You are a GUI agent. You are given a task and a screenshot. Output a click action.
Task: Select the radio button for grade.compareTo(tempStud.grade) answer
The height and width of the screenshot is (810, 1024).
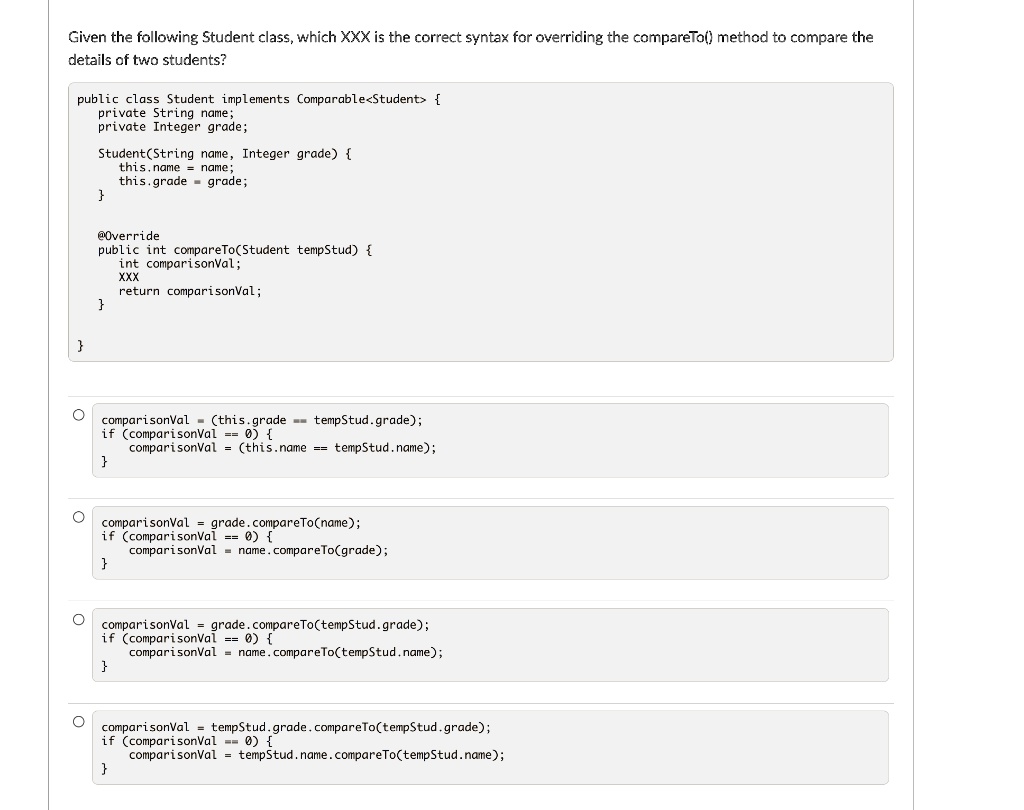click(77, 618)
